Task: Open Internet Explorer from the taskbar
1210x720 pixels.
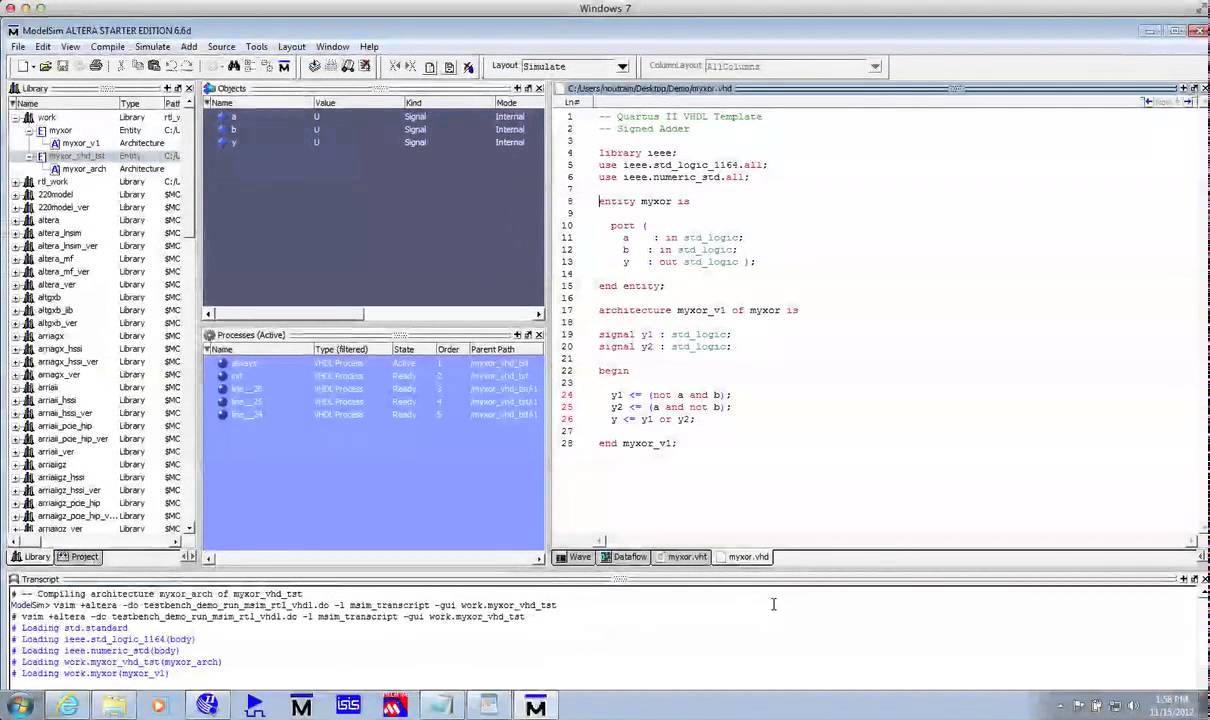Action: (x=68, y=706)
